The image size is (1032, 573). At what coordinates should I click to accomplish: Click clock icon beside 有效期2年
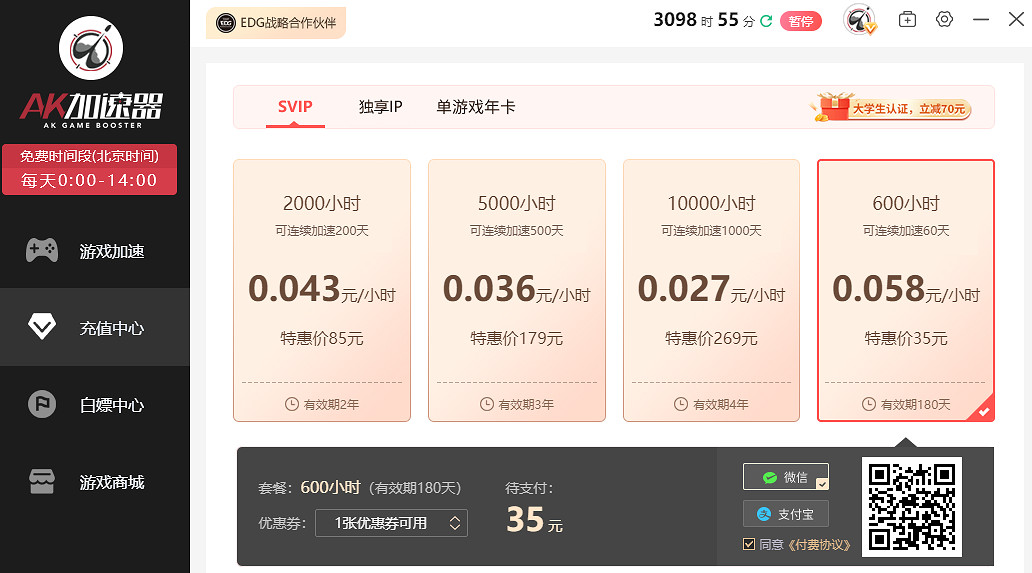292,404
